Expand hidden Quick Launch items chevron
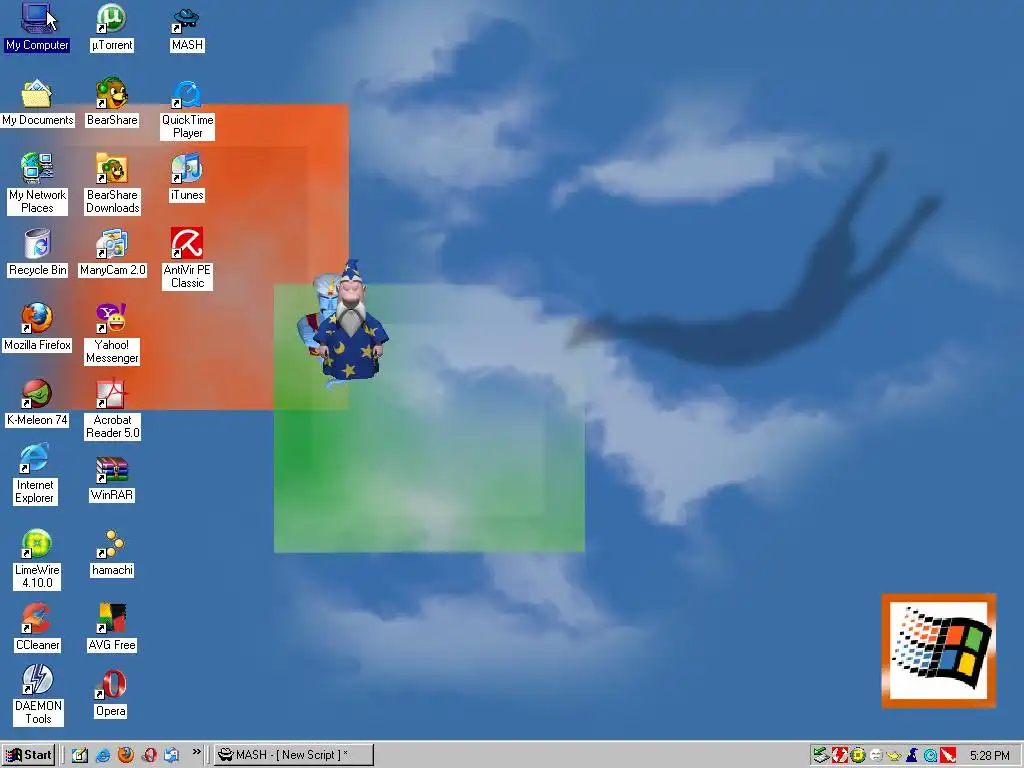1024x768 pixels. [196, 752]
